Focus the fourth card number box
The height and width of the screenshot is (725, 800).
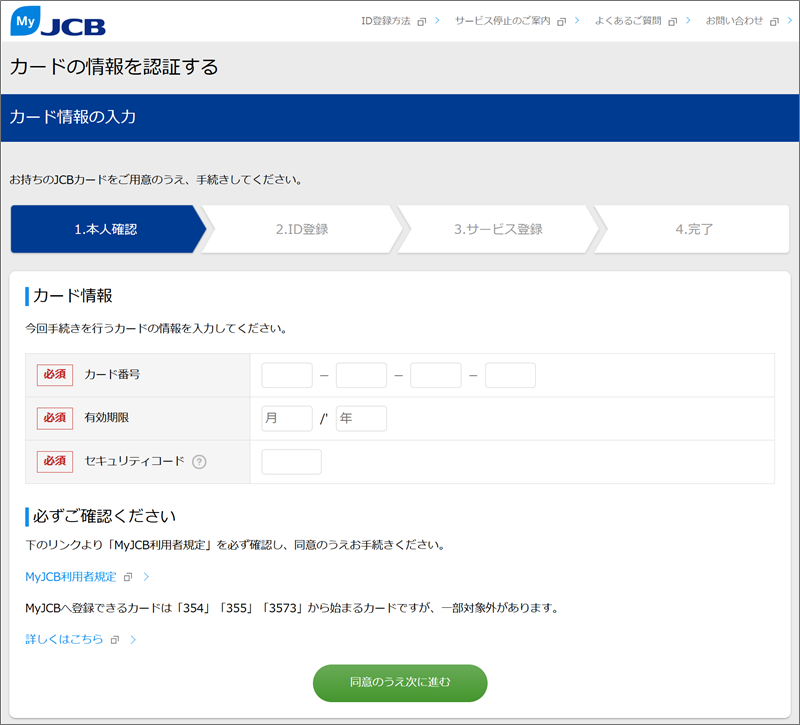pyautogui.click(x=510, y=375)
